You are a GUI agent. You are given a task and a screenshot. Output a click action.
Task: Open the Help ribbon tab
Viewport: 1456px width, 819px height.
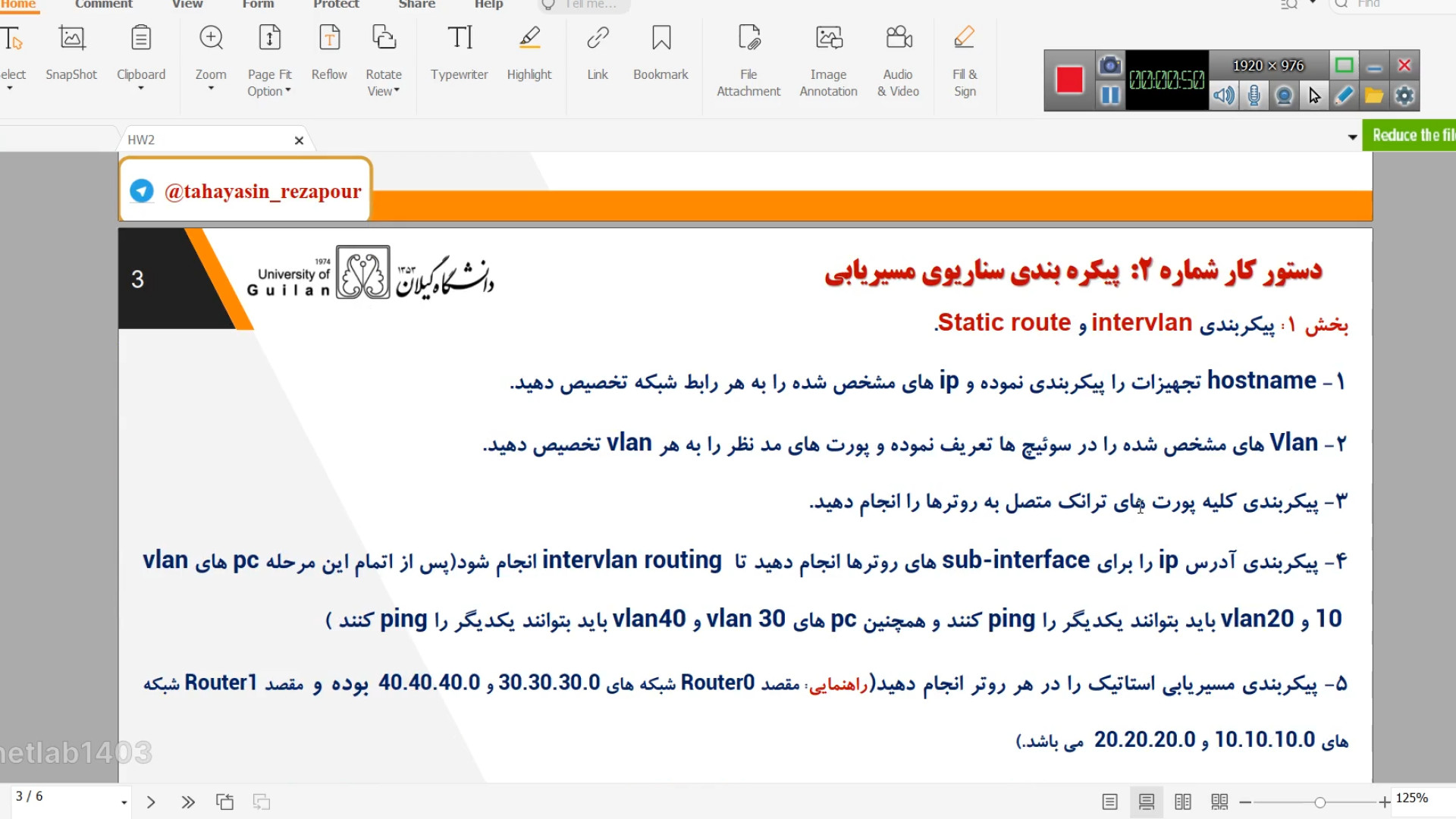488,5
